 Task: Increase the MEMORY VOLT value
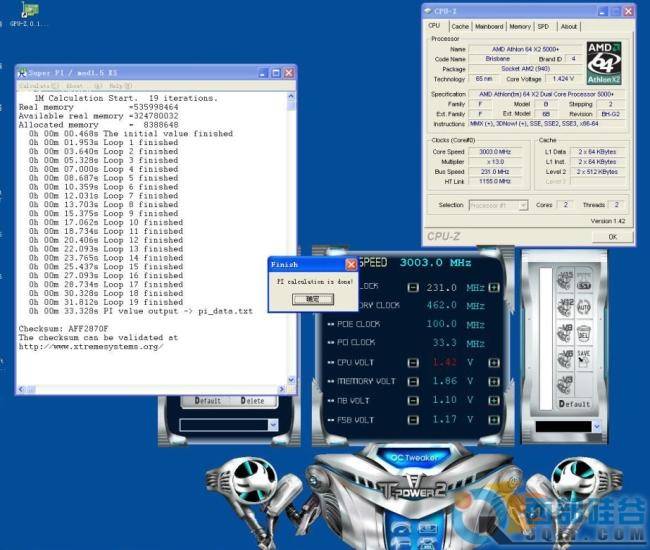pos(494,381)
